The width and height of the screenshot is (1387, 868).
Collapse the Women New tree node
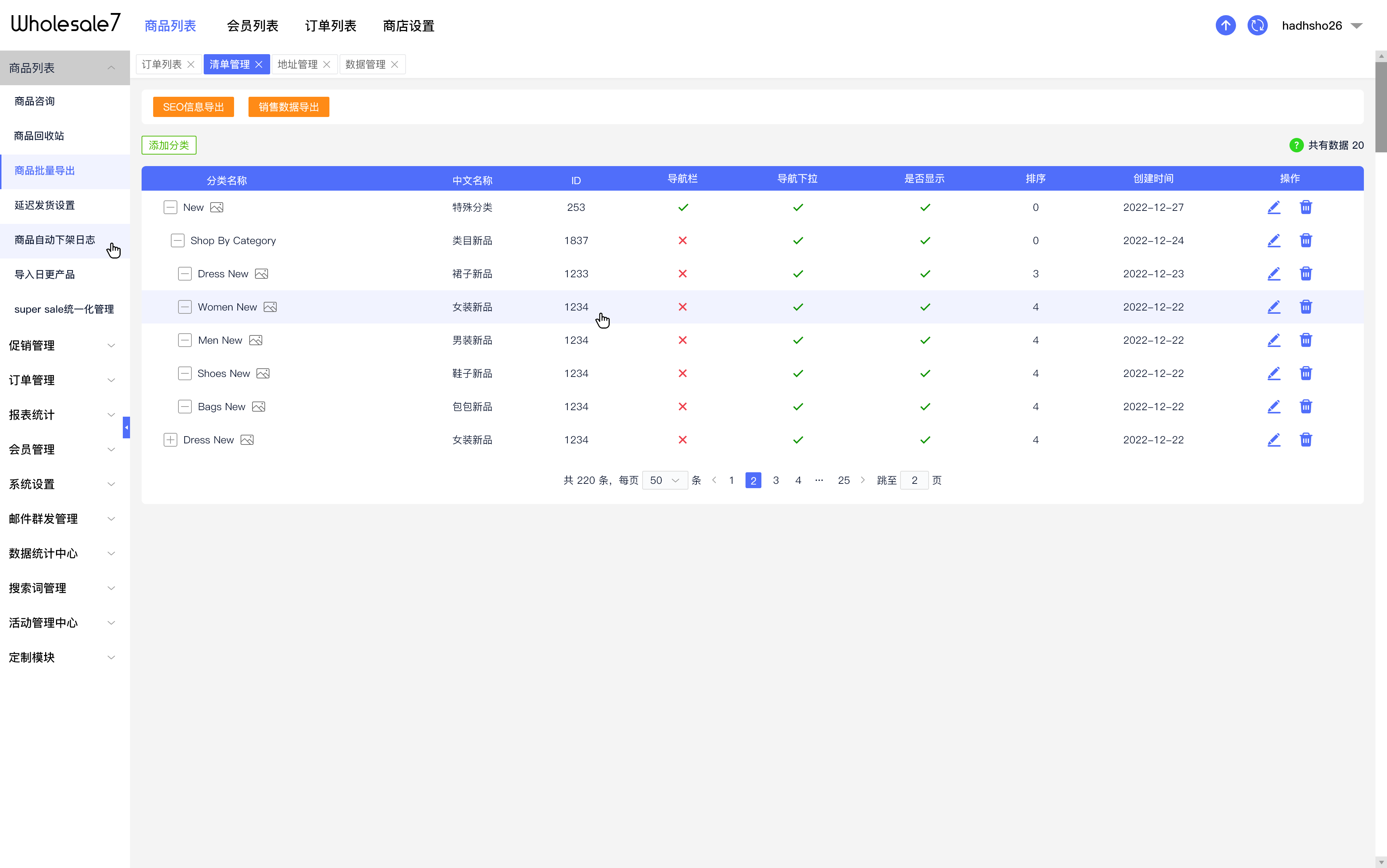184,307
